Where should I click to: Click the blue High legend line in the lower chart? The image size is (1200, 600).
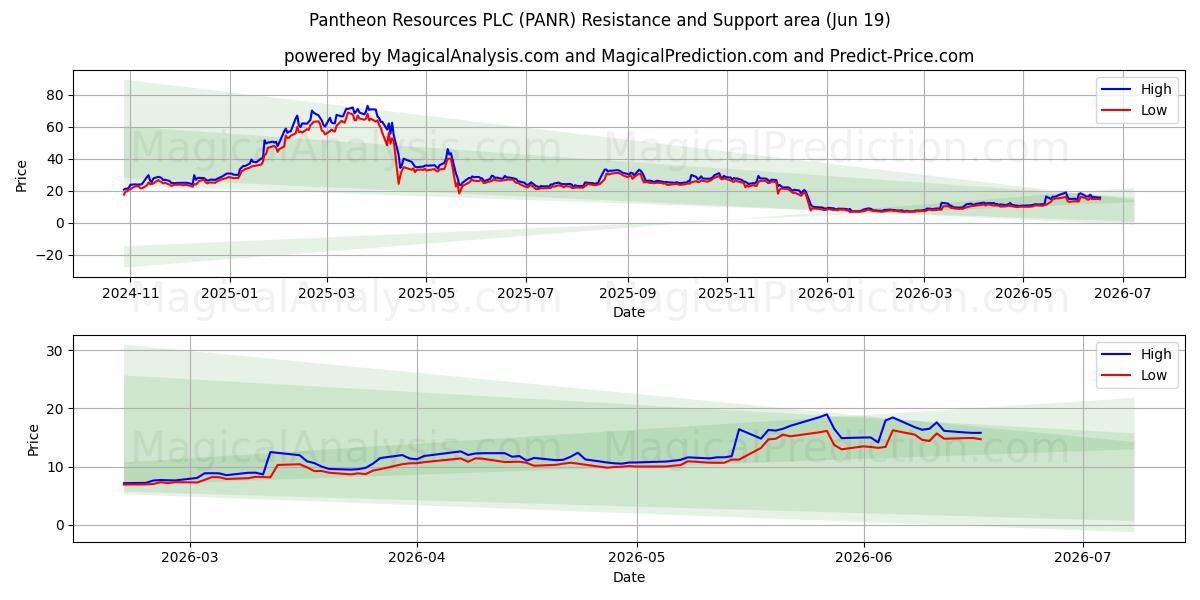click(1117, 355)
